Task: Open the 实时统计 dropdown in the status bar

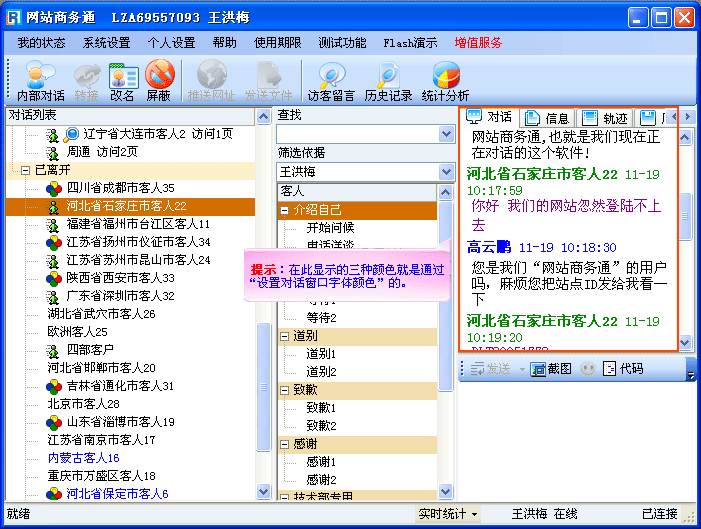Action: [448, 513]
